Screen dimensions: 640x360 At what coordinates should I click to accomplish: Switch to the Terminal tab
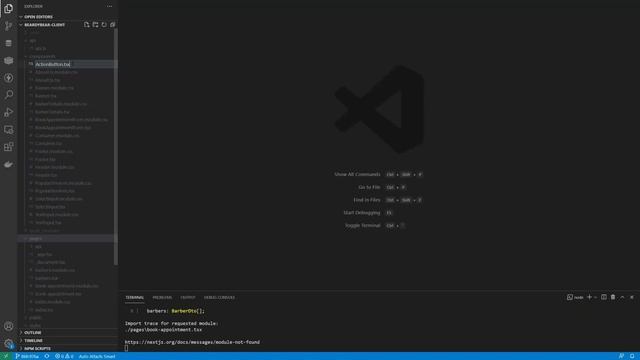(134, 298)
